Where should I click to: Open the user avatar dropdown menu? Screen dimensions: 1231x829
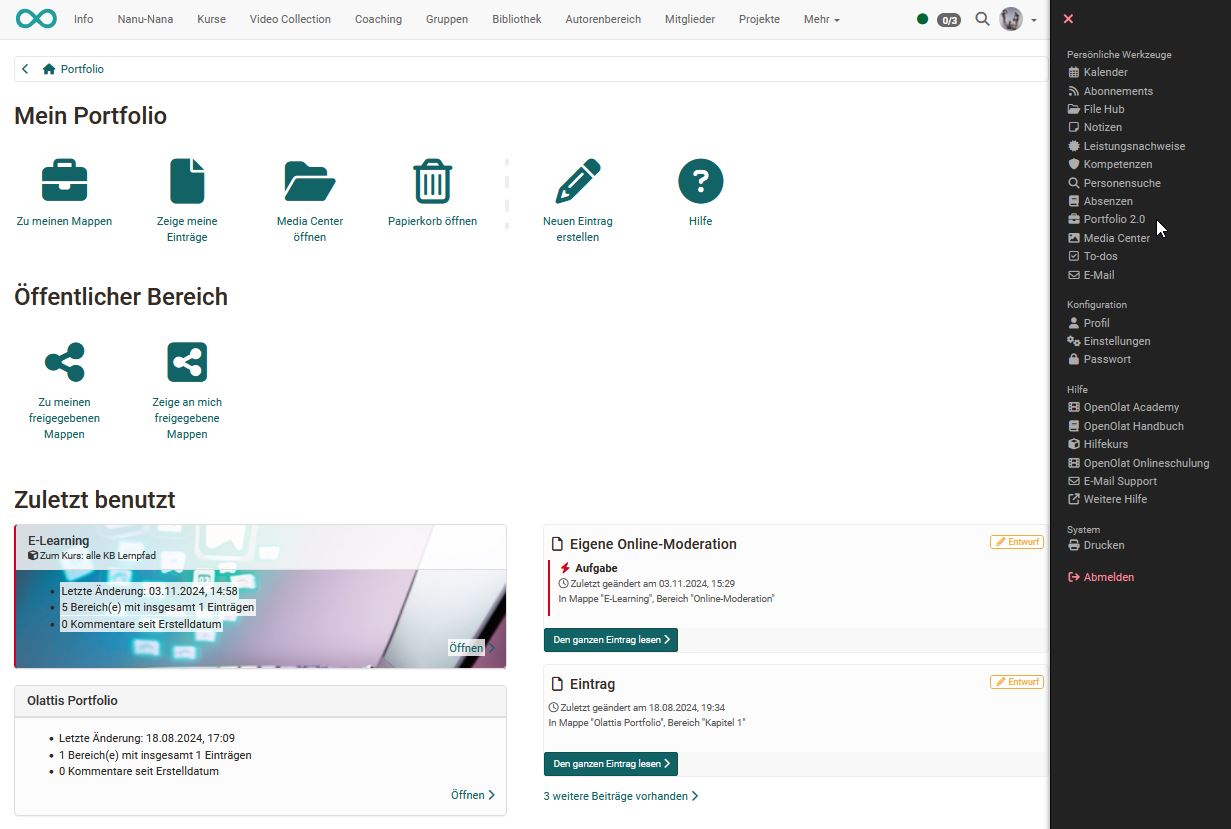tap(1018, 19)
